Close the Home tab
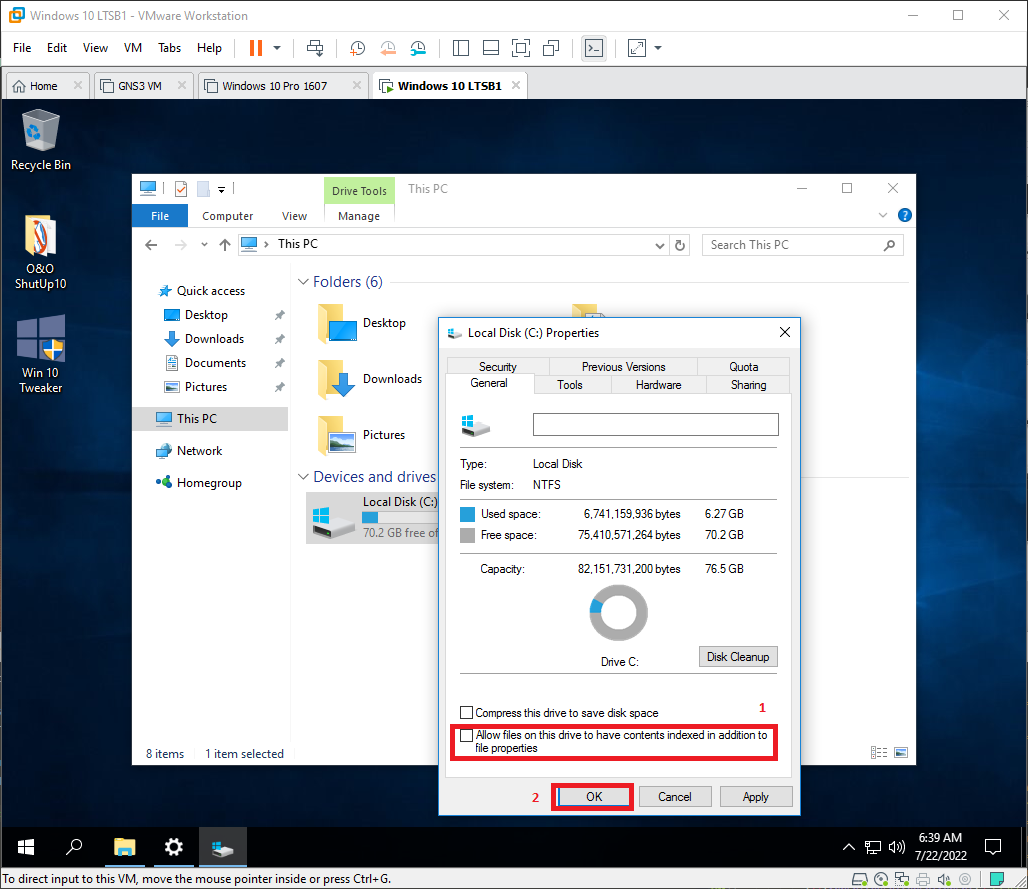1028x889 pixels. click(77, 85)
